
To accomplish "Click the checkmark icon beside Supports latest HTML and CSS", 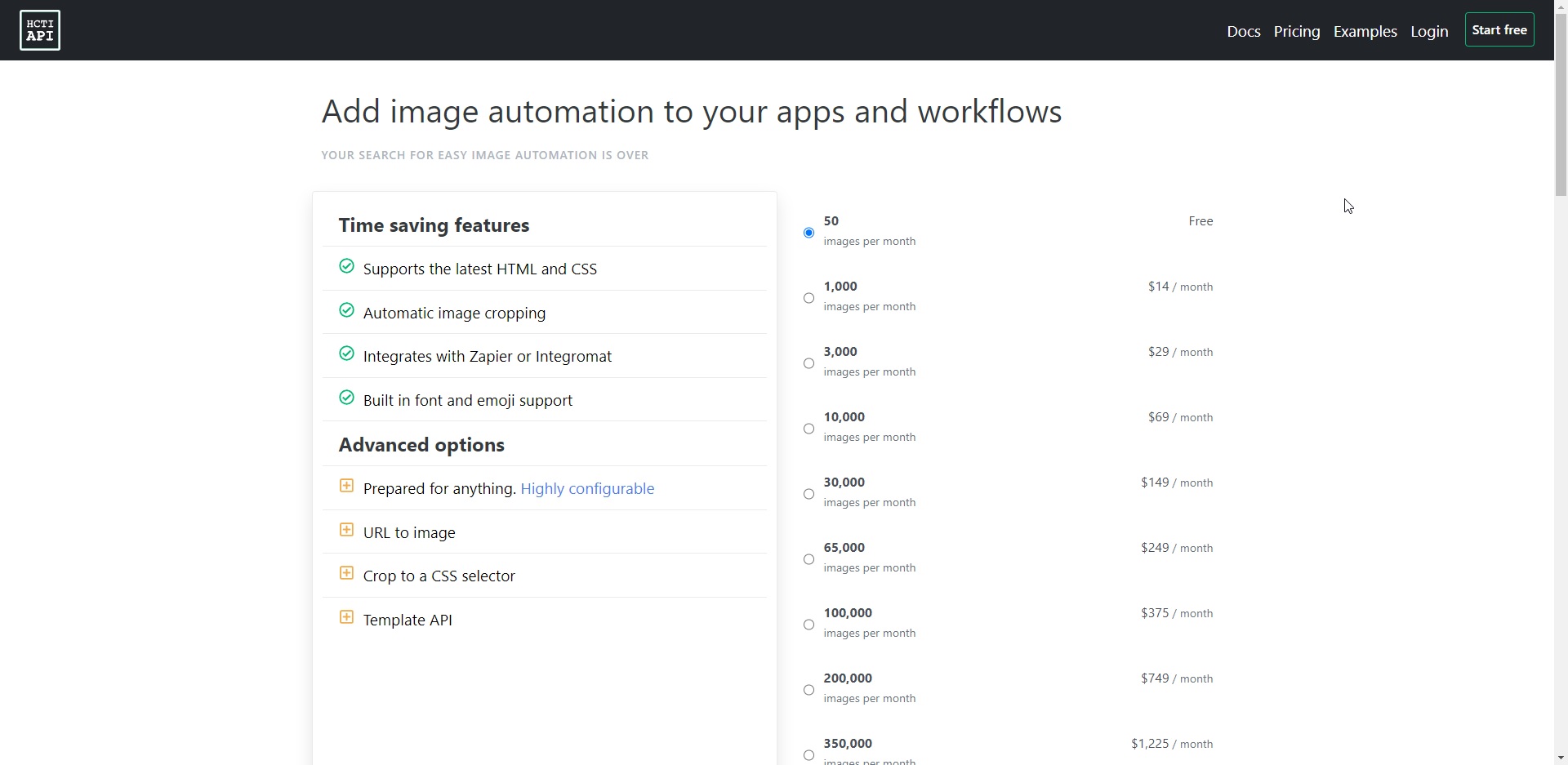I will click(x=346, y=266).
